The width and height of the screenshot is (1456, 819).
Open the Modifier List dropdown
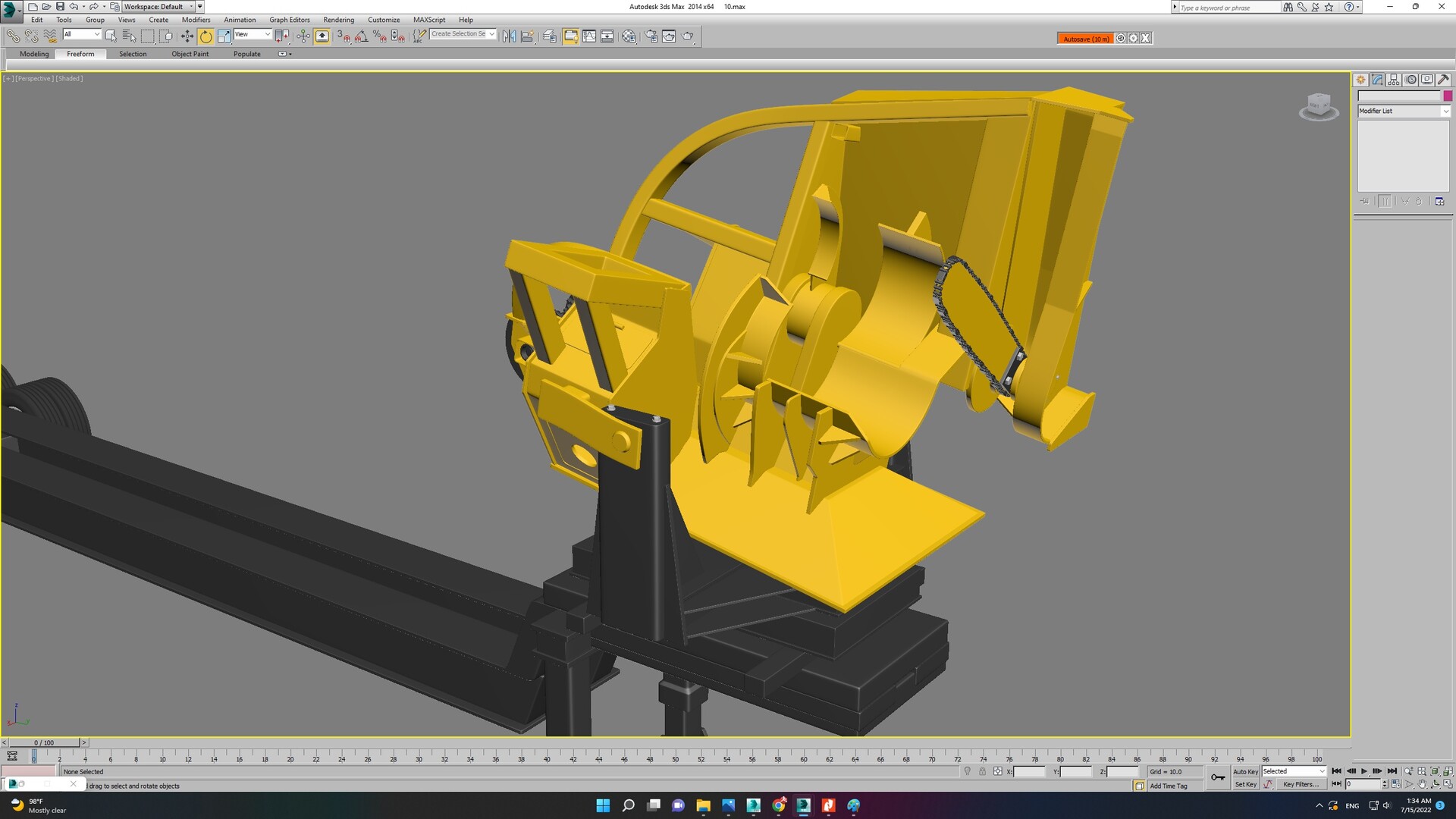coord(1403,111)
